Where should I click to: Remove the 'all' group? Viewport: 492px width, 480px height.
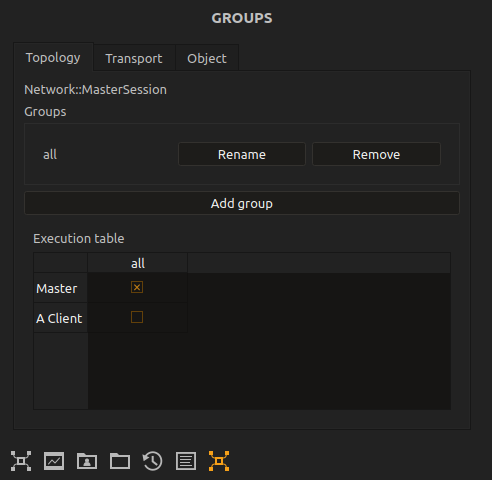click(376, 154)
